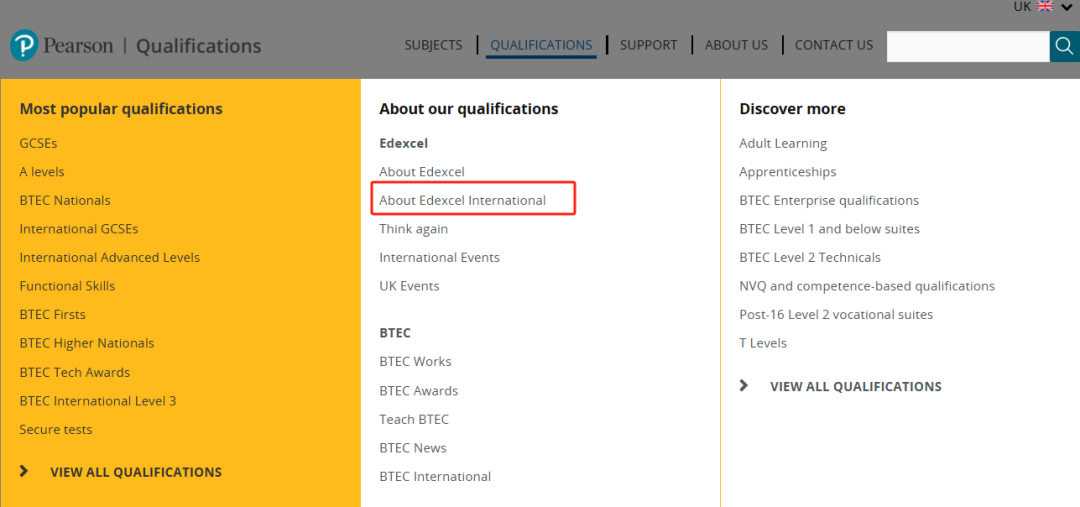Open NVQ and competence-based qualifications
Viewport: 1080px width, 507px height.
point(866,286)
